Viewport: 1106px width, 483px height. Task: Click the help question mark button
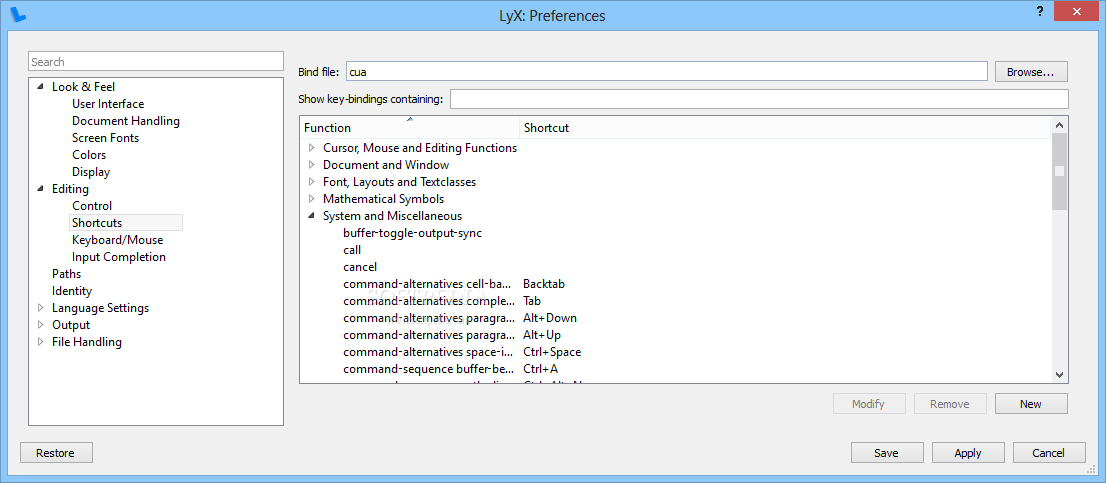click(1040, 11)
